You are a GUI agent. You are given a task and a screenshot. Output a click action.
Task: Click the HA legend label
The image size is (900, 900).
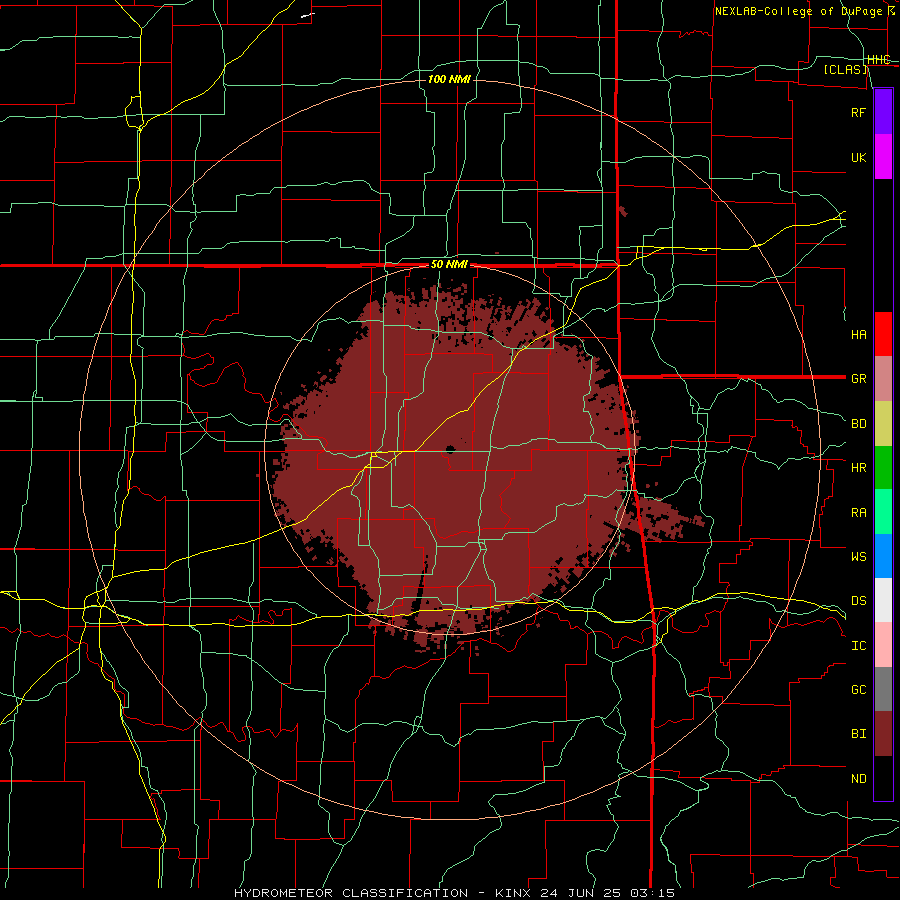tap(858, 334)
